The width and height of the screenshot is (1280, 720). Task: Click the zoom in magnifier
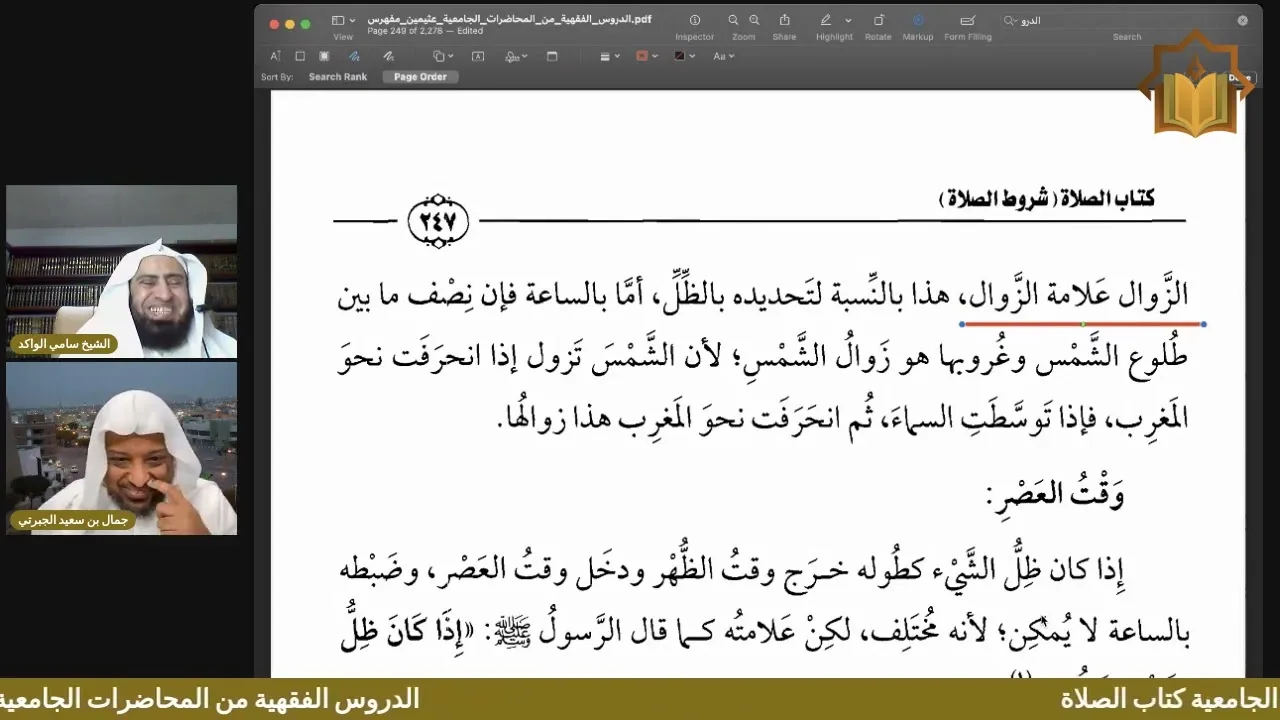[754, 20]
